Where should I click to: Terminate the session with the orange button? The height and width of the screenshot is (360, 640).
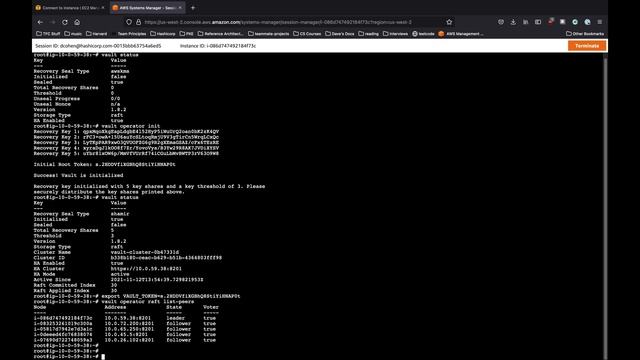click(x=587, y=46)
